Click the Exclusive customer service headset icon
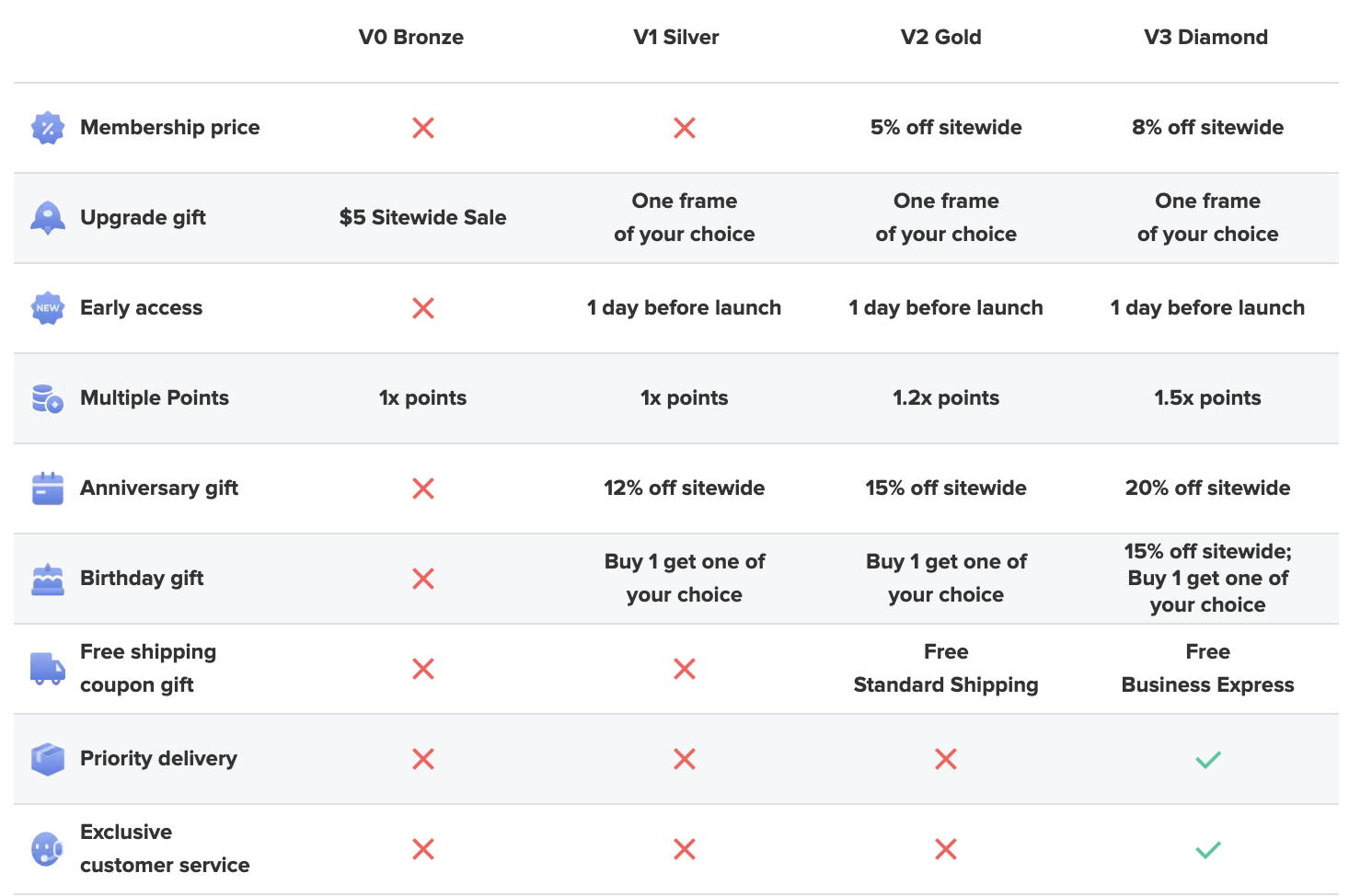 48,849
